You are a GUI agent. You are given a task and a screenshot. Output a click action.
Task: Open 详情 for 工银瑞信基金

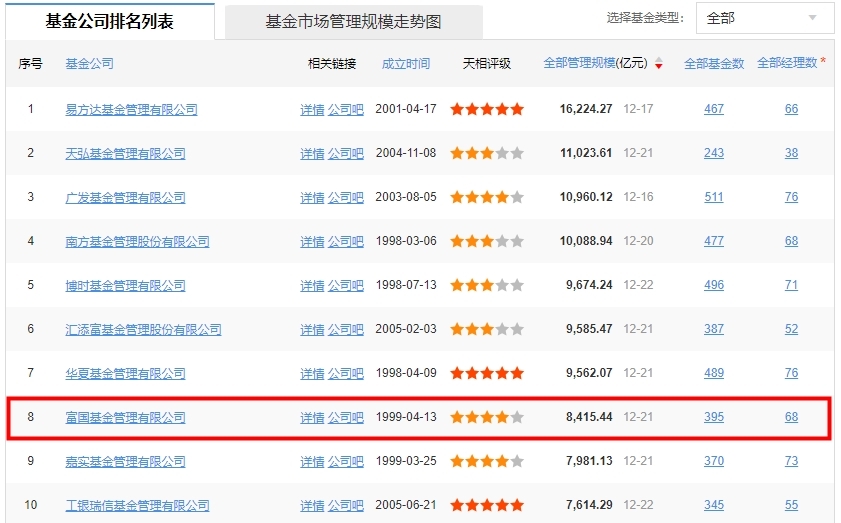(x=312, y=505)
